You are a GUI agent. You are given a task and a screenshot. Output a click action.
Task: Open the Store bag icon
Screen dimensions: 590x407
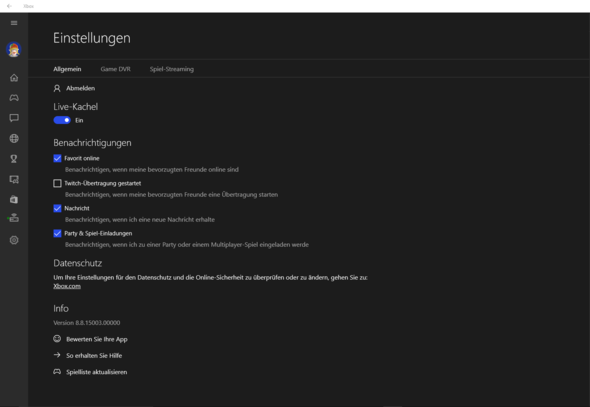pos(14,199)
